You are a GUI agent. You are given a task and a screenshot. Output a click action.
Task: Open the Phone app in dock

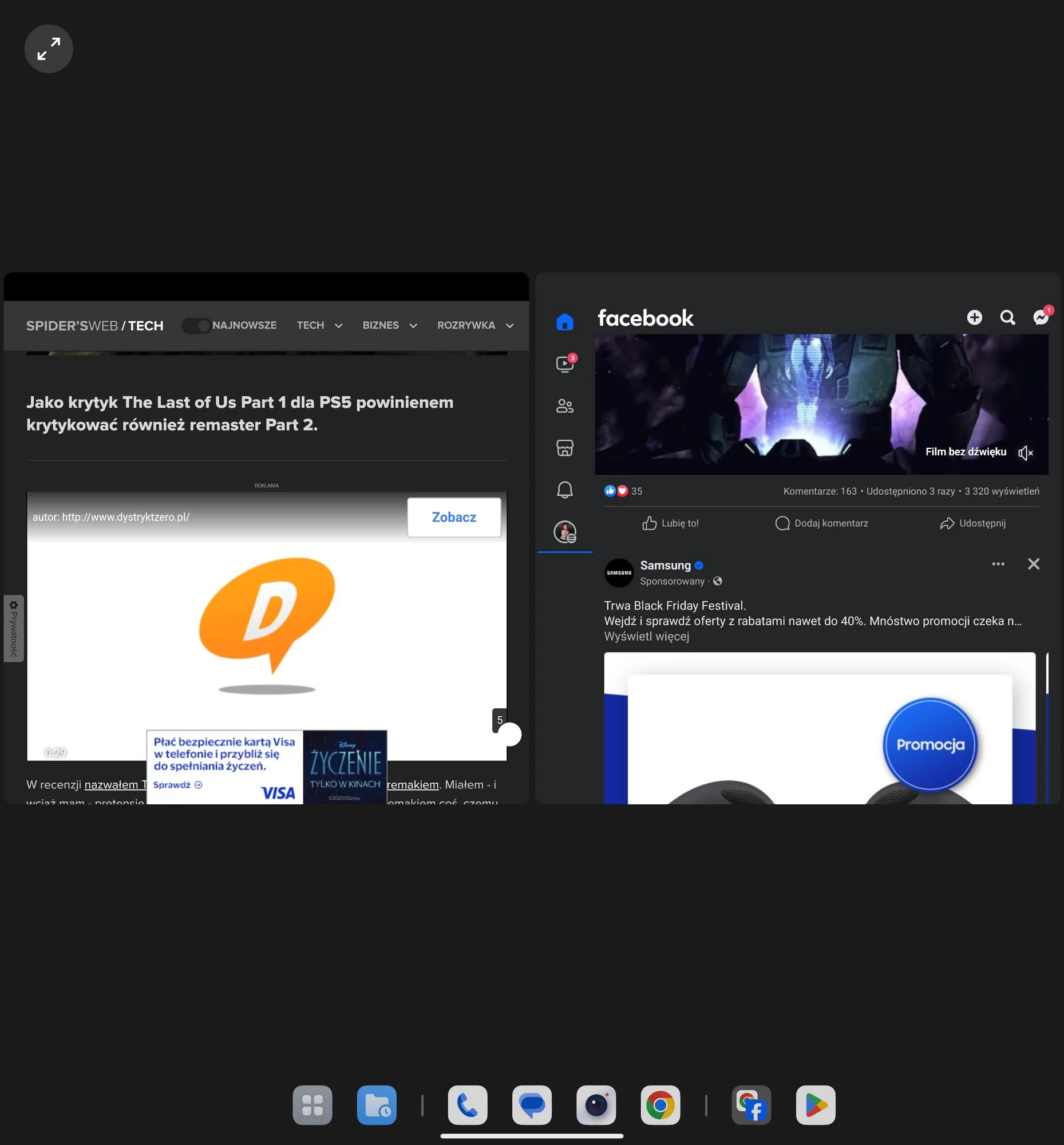coord(468,1105)
